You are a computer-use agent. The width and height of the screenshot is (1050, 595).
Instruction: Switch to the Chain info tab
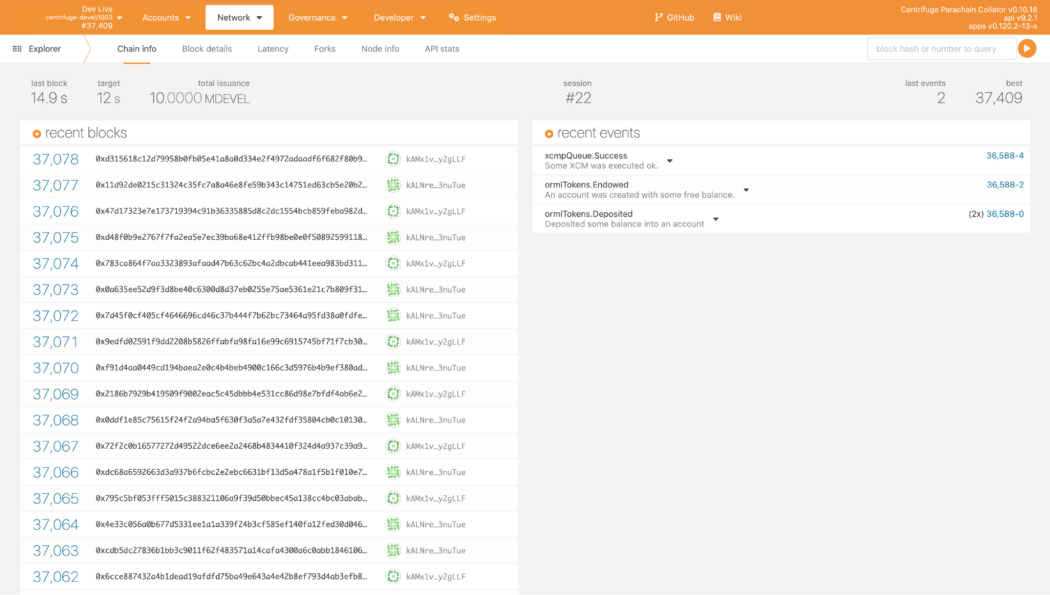[x=137, y=49]
